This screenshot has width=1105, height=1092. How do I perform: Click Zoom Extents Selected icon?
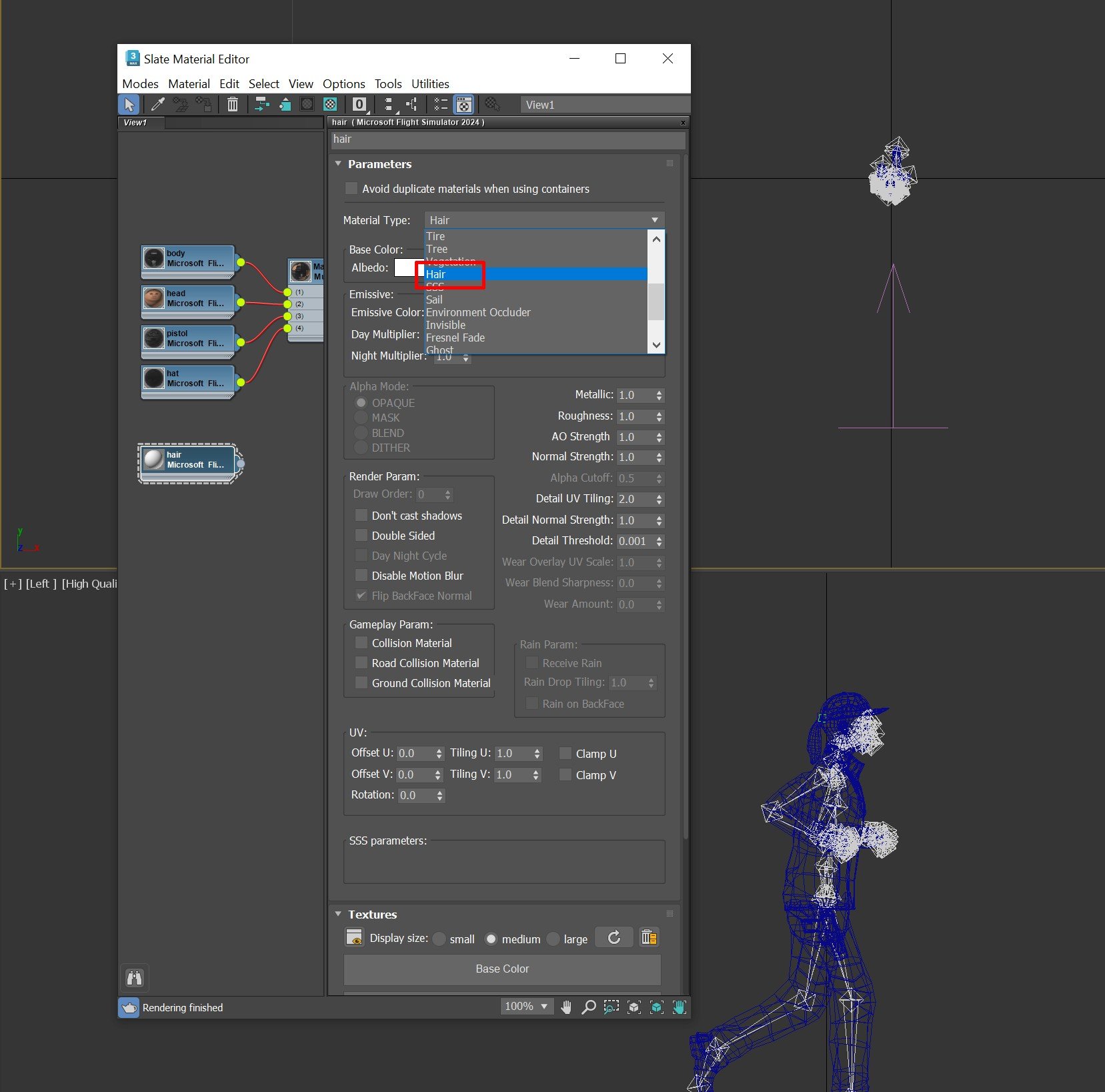657,1007
